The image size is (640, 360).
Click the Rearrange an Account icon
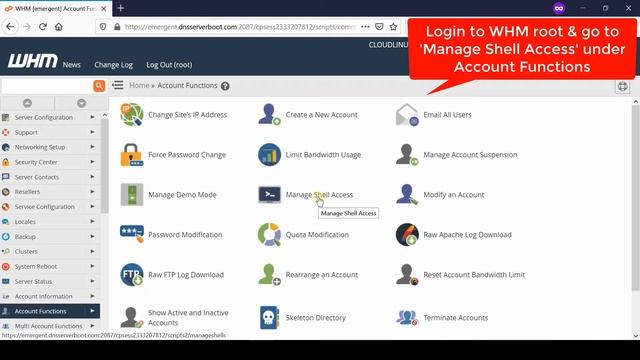click(269, 275)
